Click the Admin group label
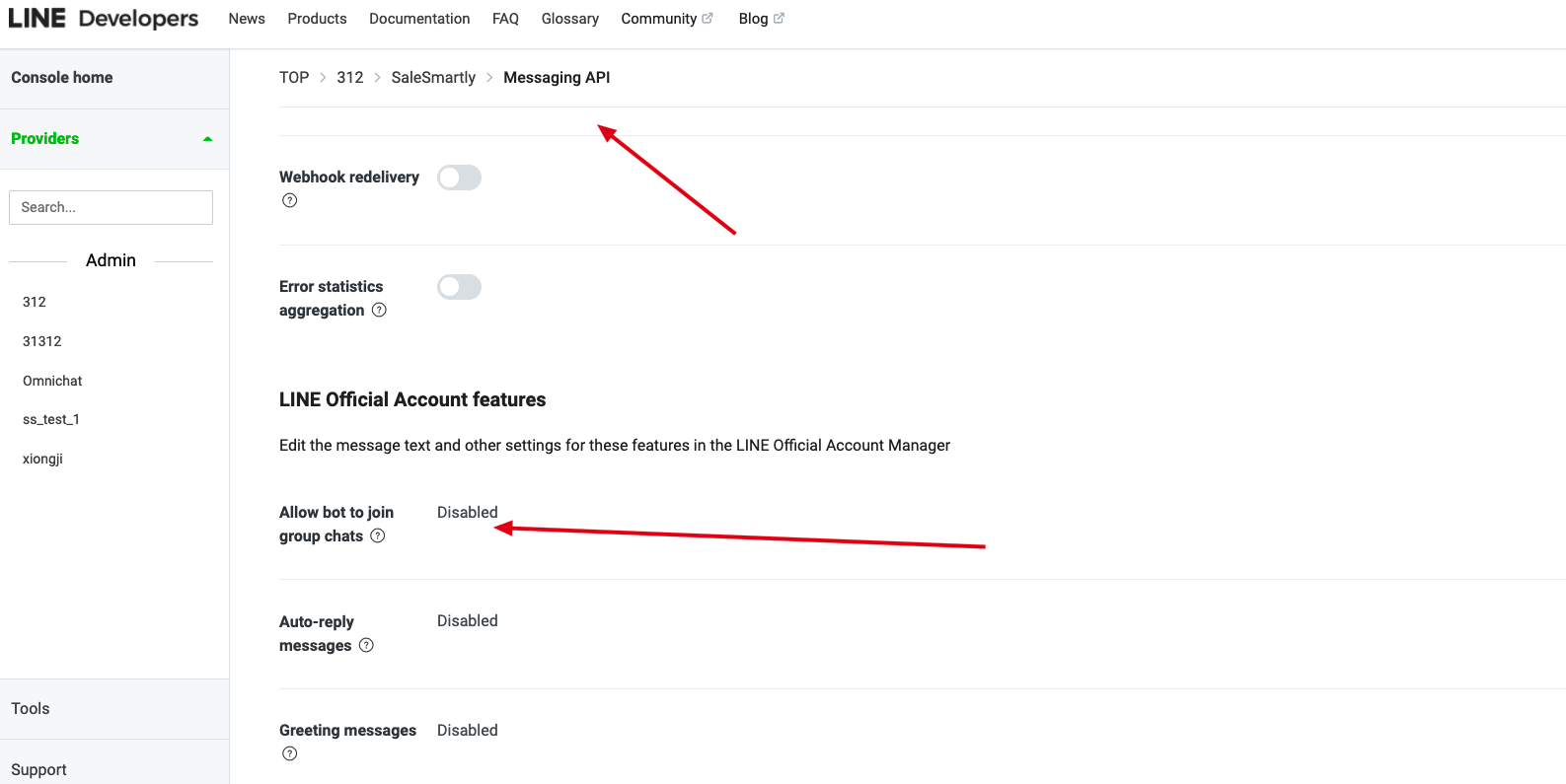This screenshot has width=1566, height=784. click(x=111, y=260)
